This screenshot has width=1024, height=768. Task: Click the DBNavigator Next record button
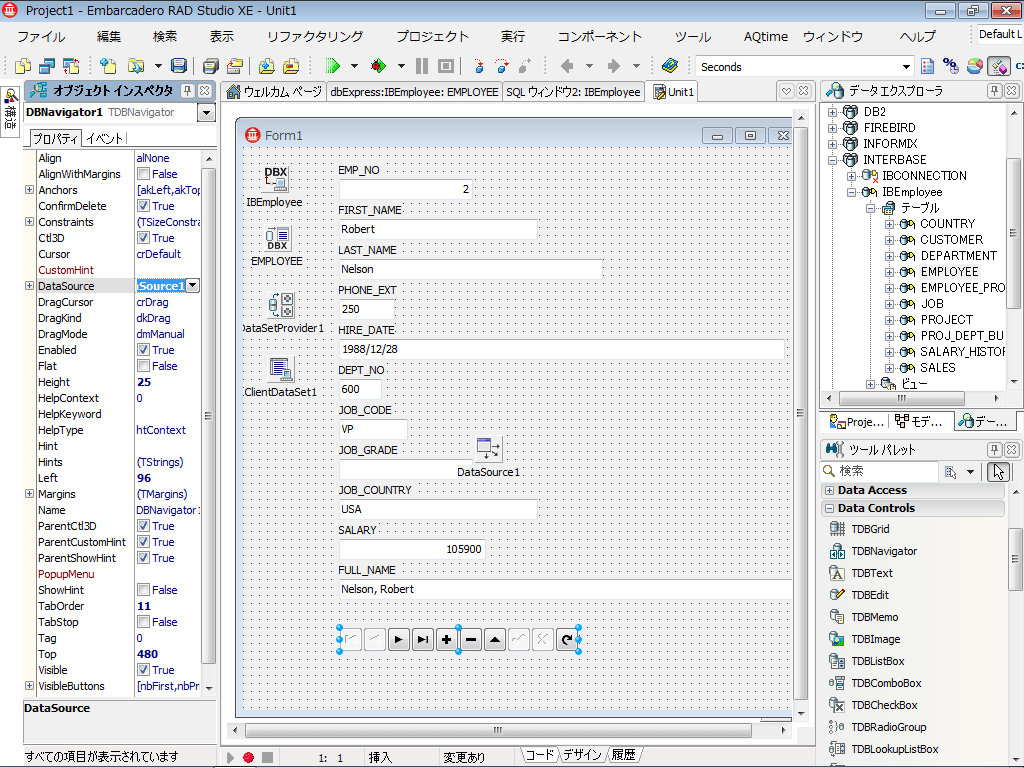[398, 640]
